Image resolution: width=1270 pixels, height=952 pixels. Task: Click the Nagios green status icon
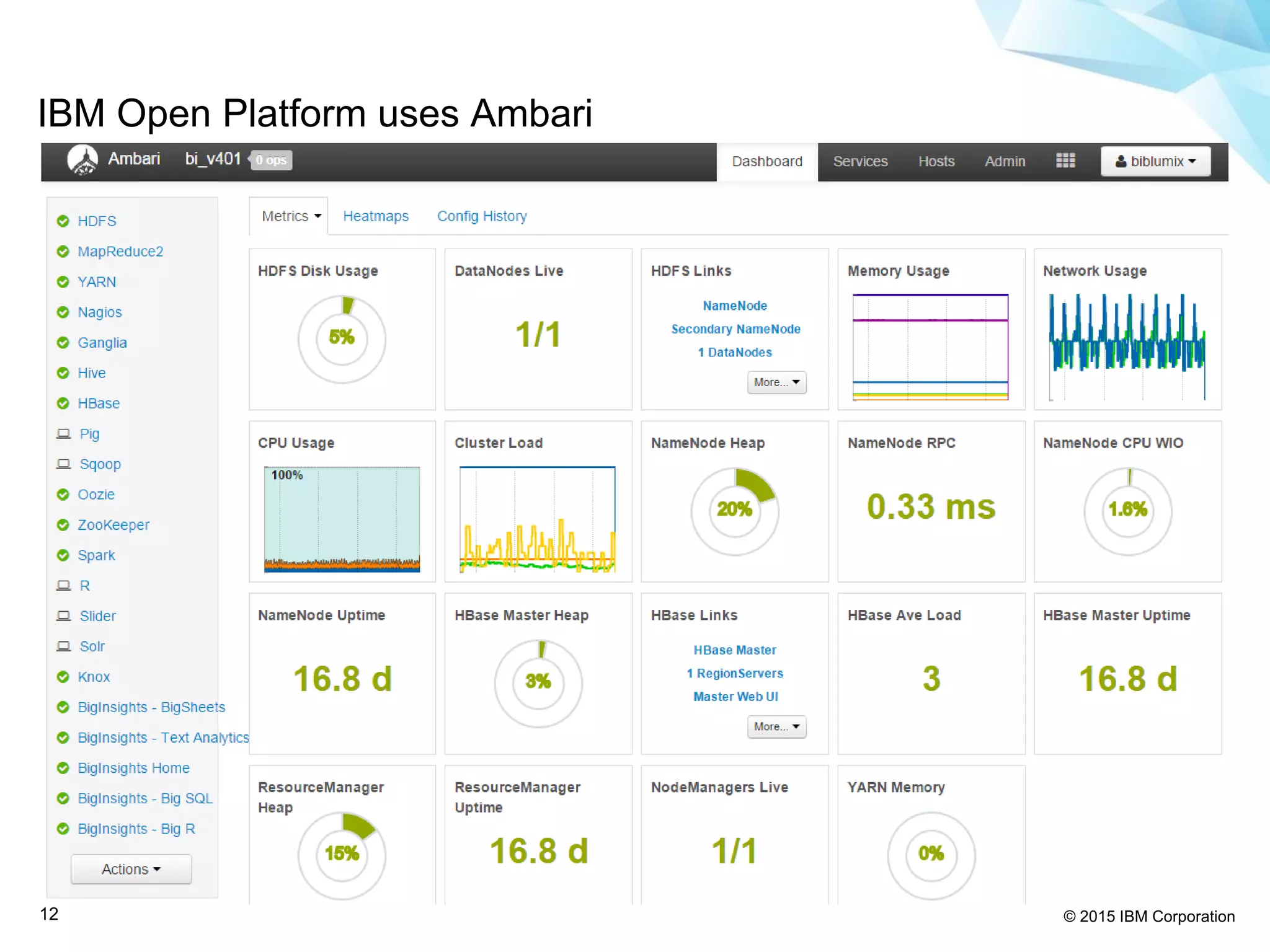[x=63, y=312]
